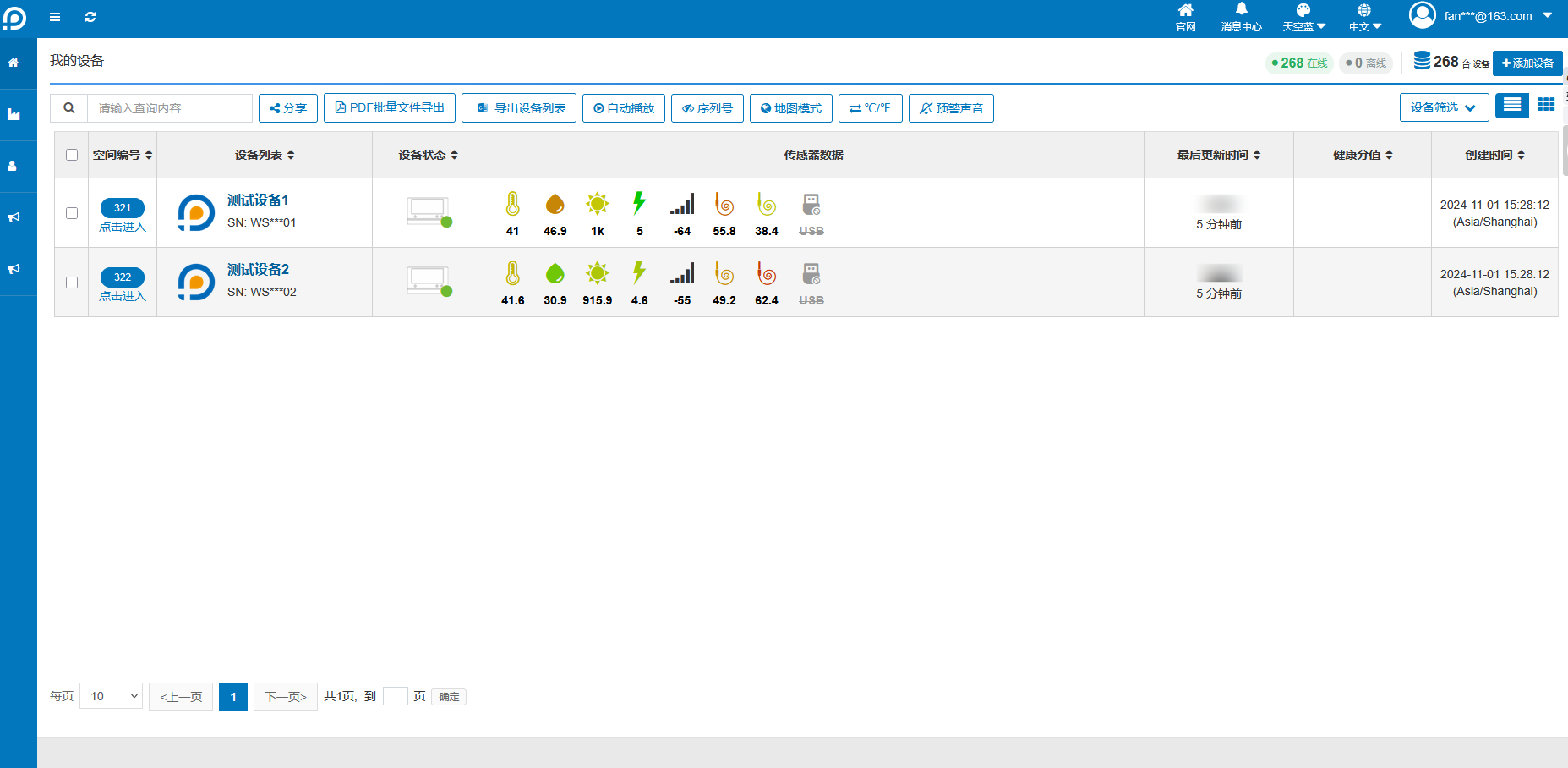1568x768 pixels.
Task: Select the user sidebar icon
Action: point(14,166)
